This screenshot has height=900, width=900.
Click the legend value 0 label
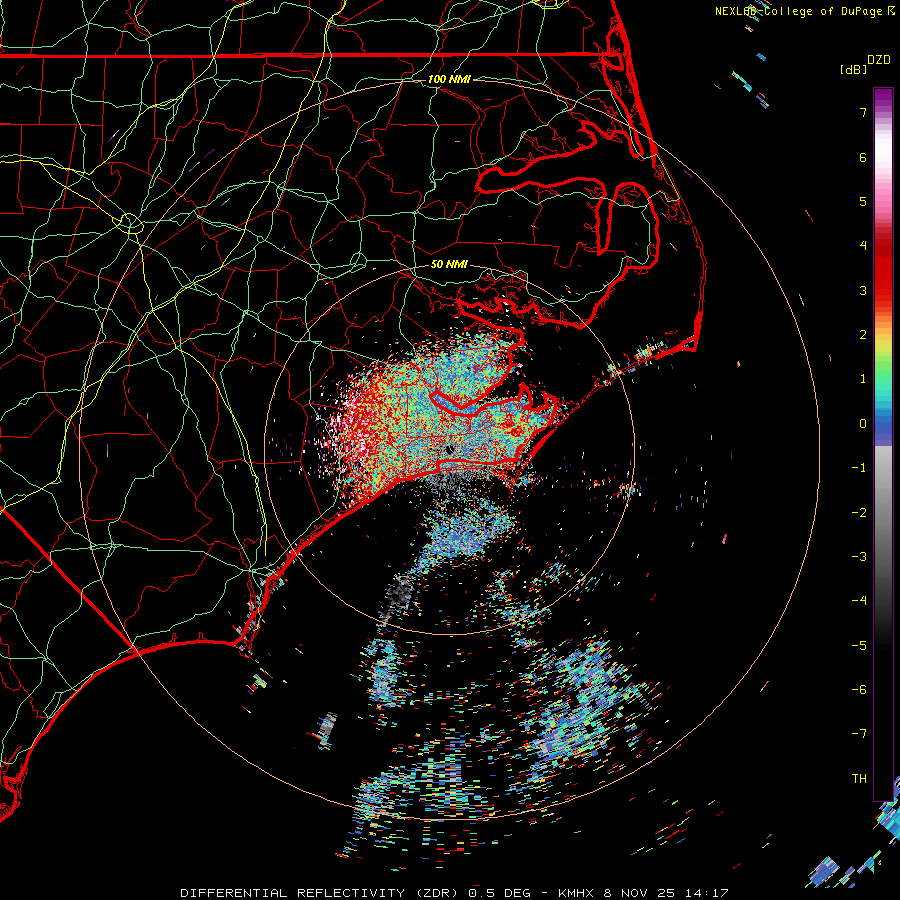click(x=863, y=424)
